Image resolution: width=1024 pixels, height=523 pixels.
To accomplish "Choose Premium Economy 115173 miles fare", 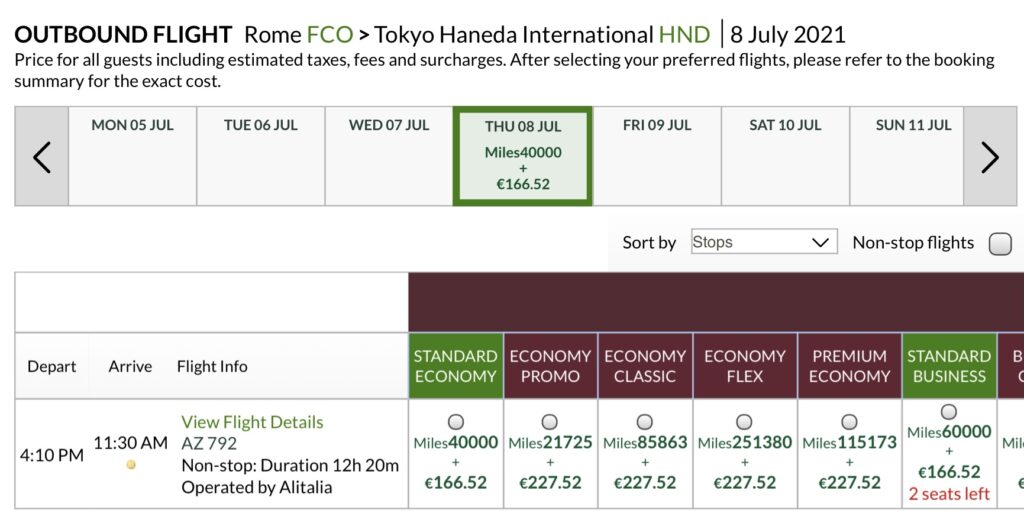I will coord(849,422).
